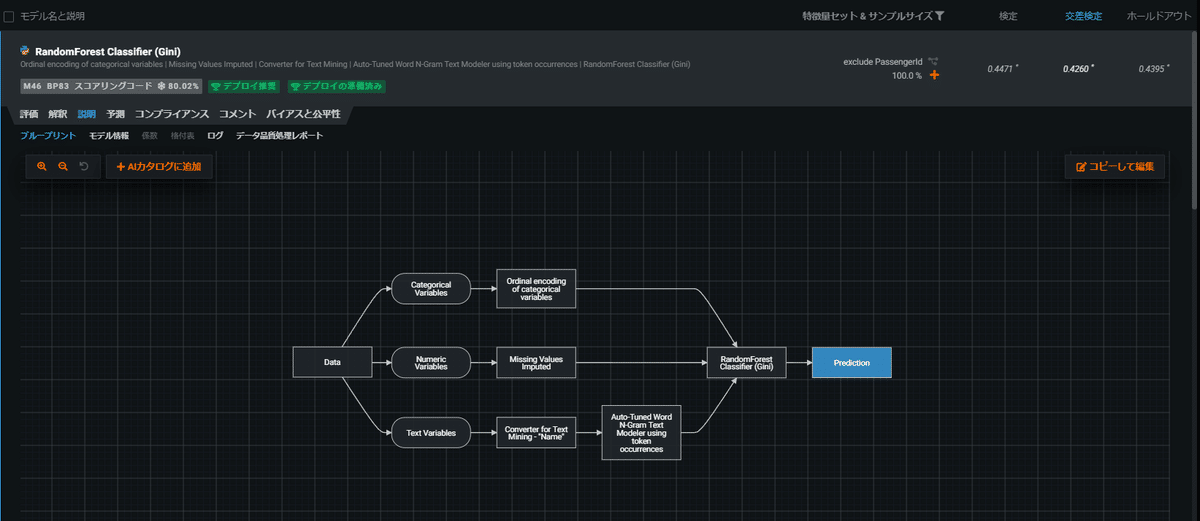Open the コメント tab
Viewport: 1200px width, 521px height.
coord(238,114)
